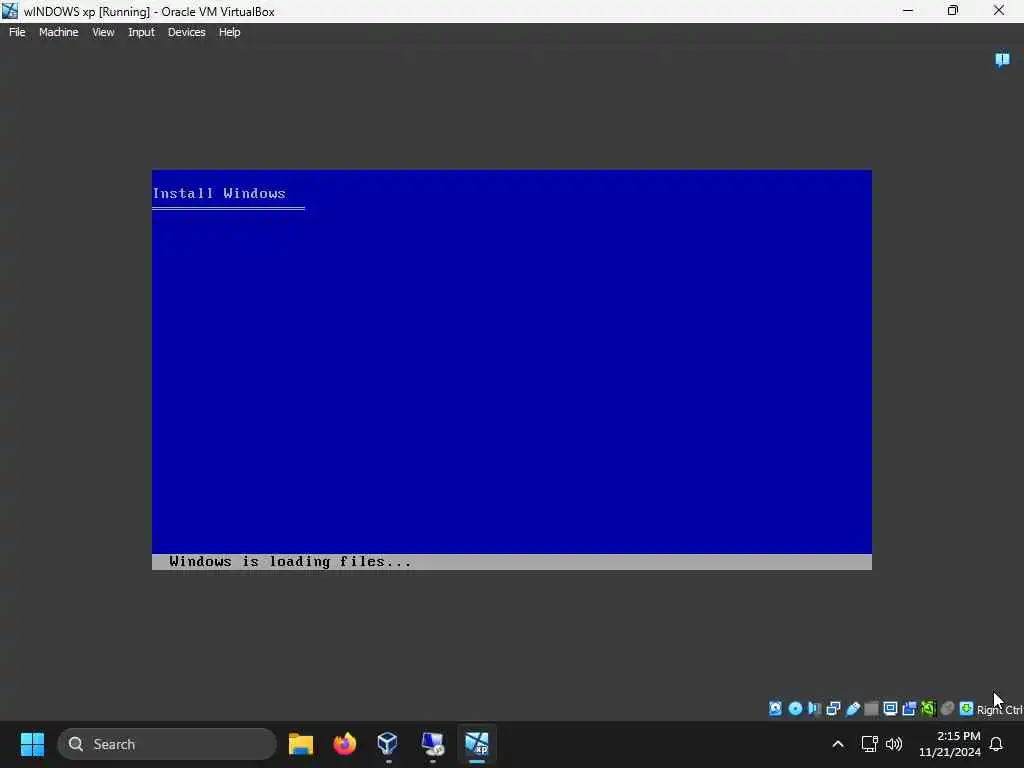This screenshot has width=1024, height=768.
Task: Show hidden system tray icons
Action: [838, 744]
